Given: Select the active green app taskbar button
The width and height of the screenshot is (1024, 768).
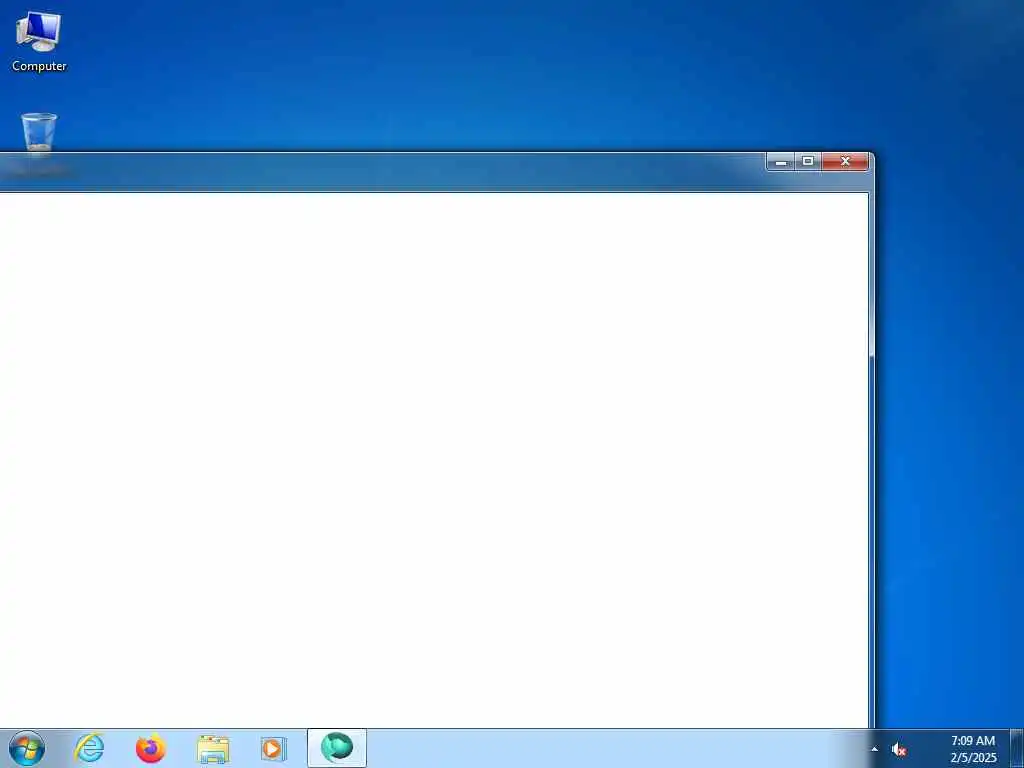Looking at the screenshot, I should (x=337, y=748).
